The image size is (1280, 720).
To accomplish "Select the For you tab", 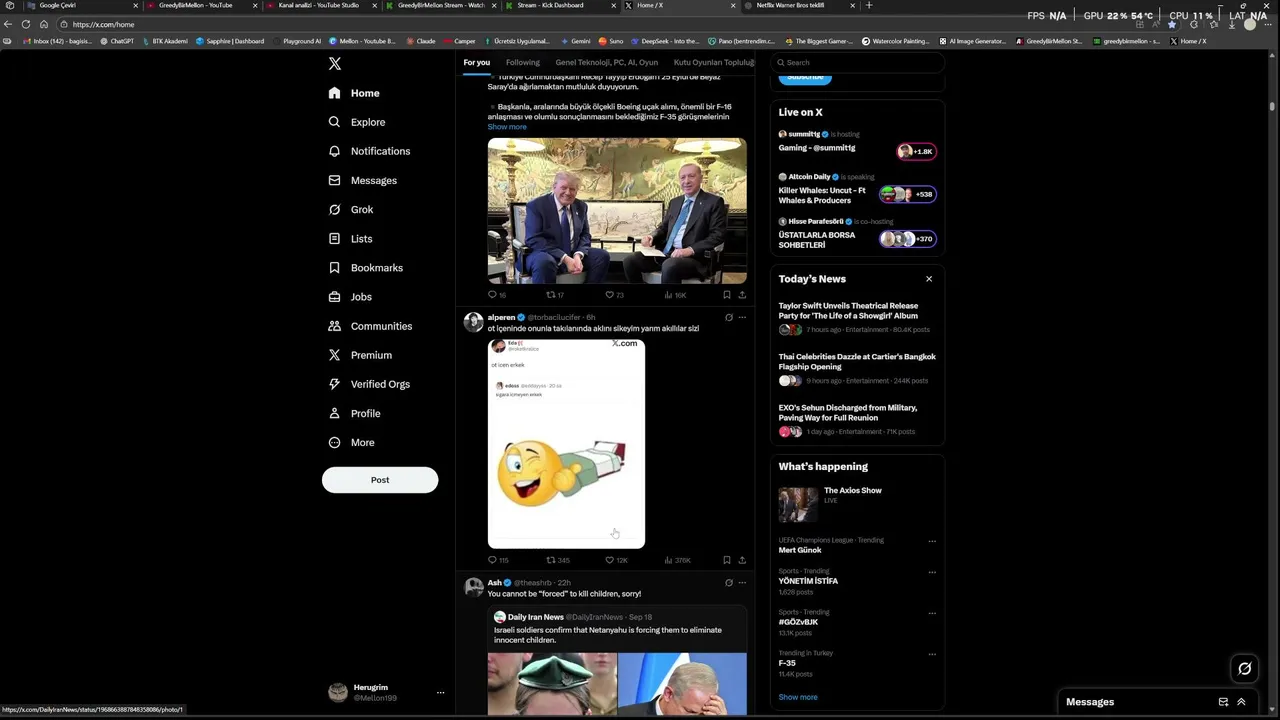I will point(477,62).
